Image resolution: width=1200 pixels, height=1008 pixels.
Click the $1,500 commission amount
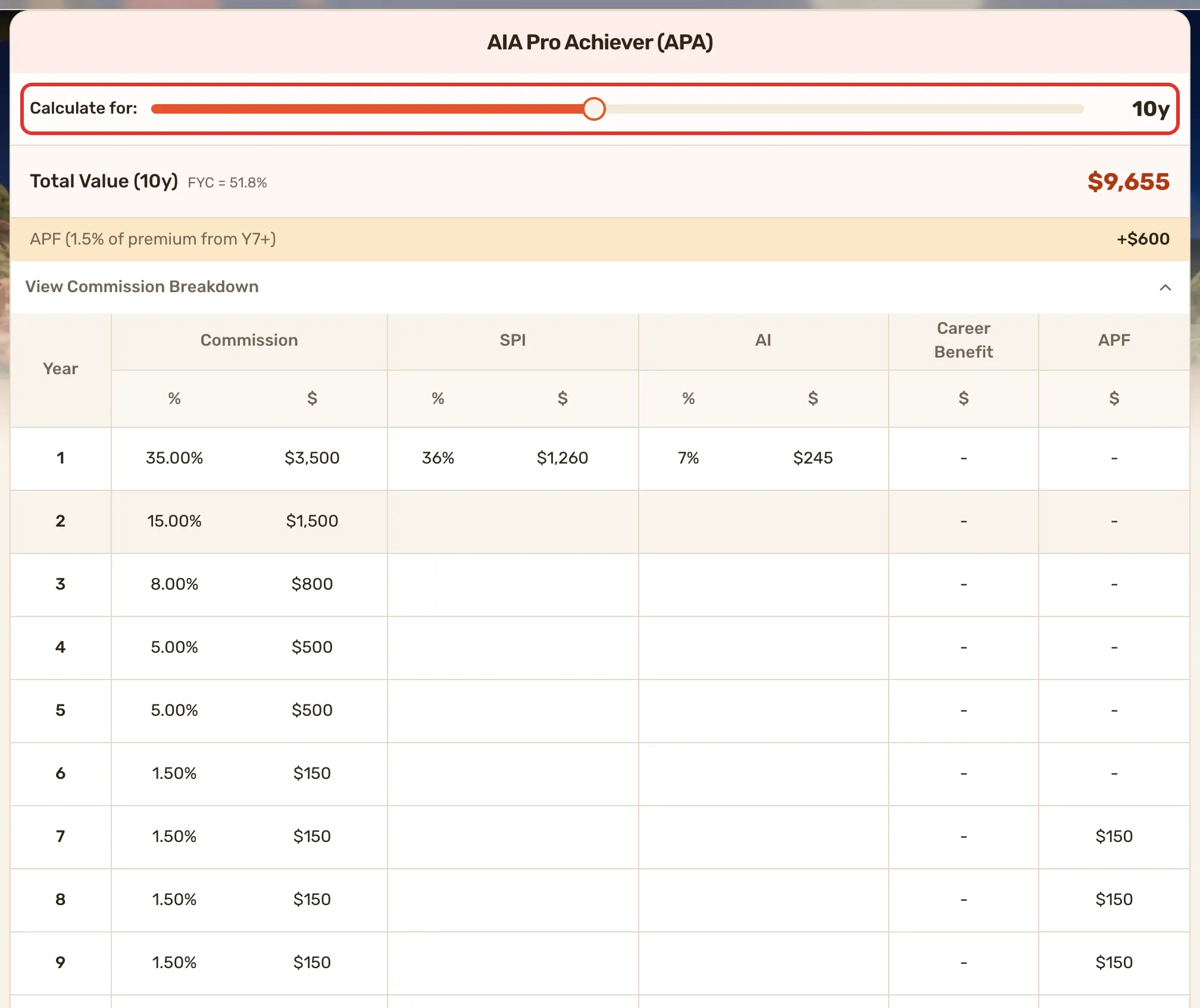[x=312, y=521]
